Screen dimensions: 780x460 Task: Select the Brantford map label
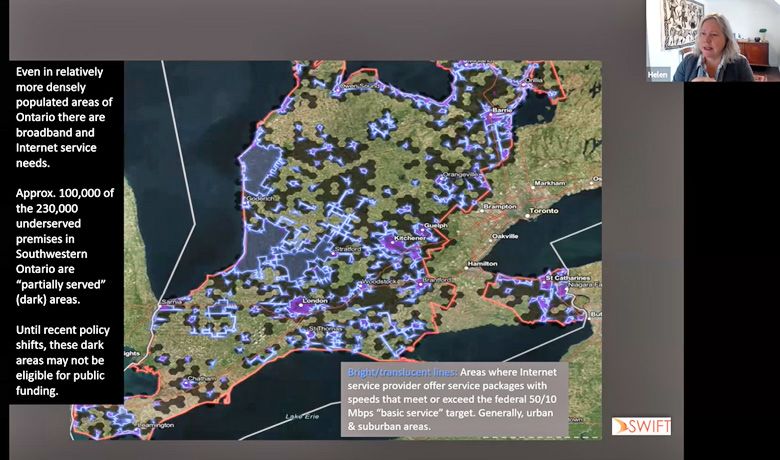point(437,280)
